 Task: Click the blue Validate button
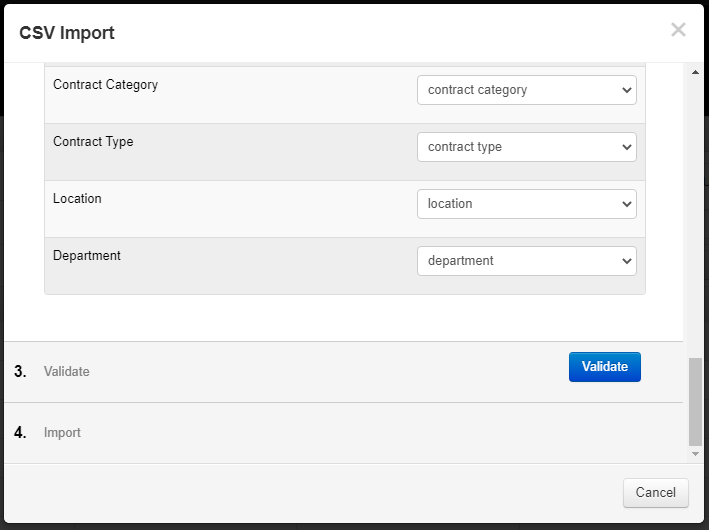[605, 367]
